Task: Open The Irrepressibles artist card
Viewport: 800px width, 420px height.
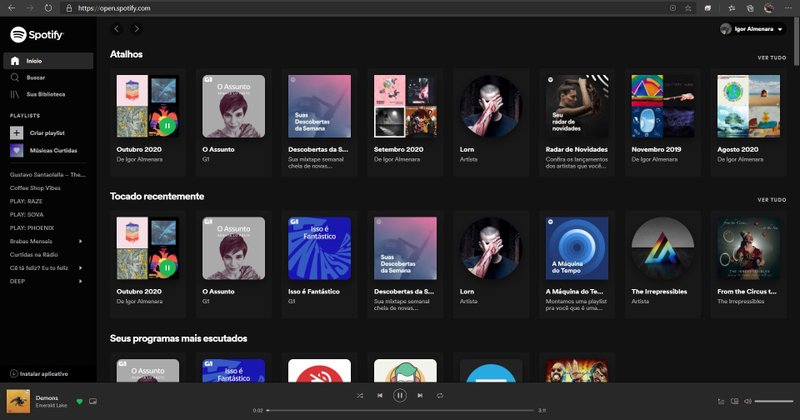Action: (x=662, y=264)
